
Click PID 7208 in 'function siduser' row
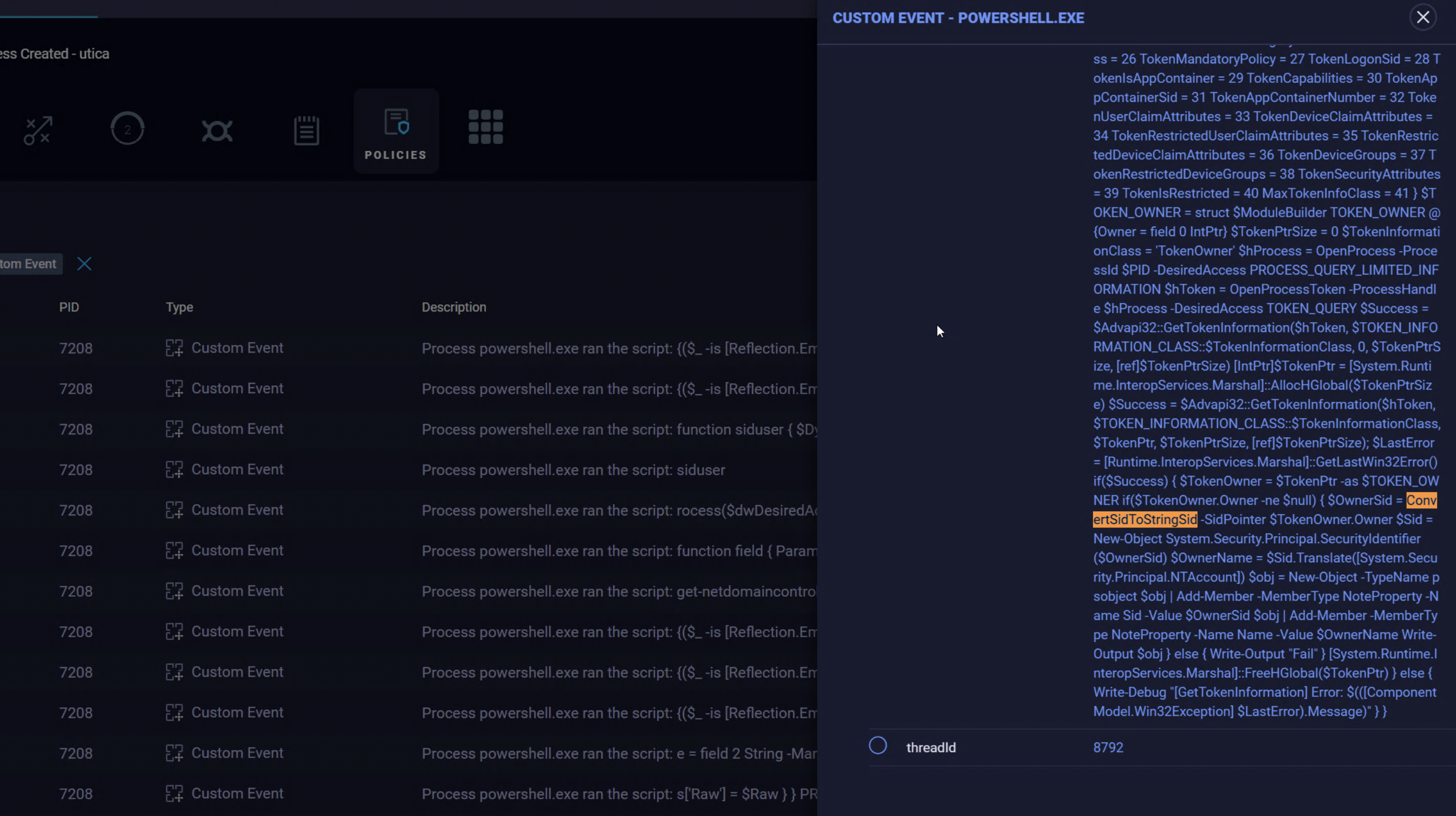[76, 429]
